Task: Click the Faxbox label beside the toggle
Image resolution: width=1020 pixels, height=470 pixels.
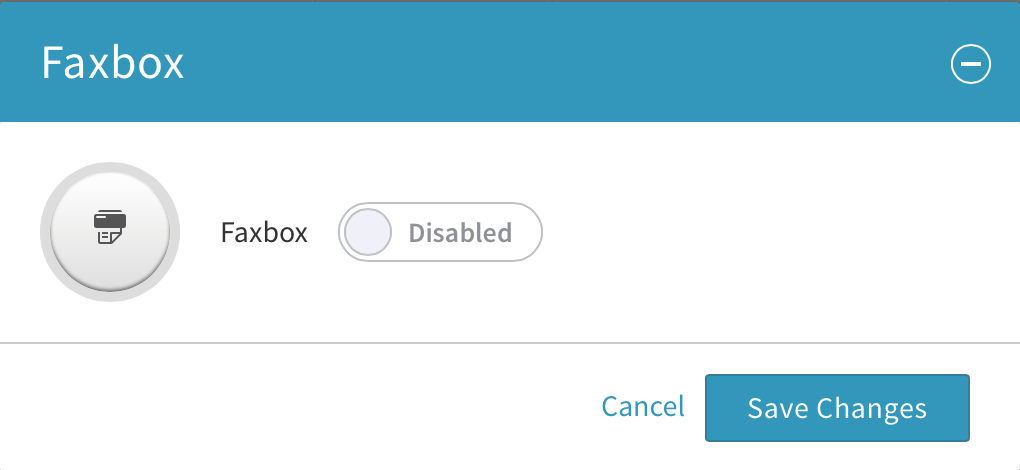Action: pos(264,233)
